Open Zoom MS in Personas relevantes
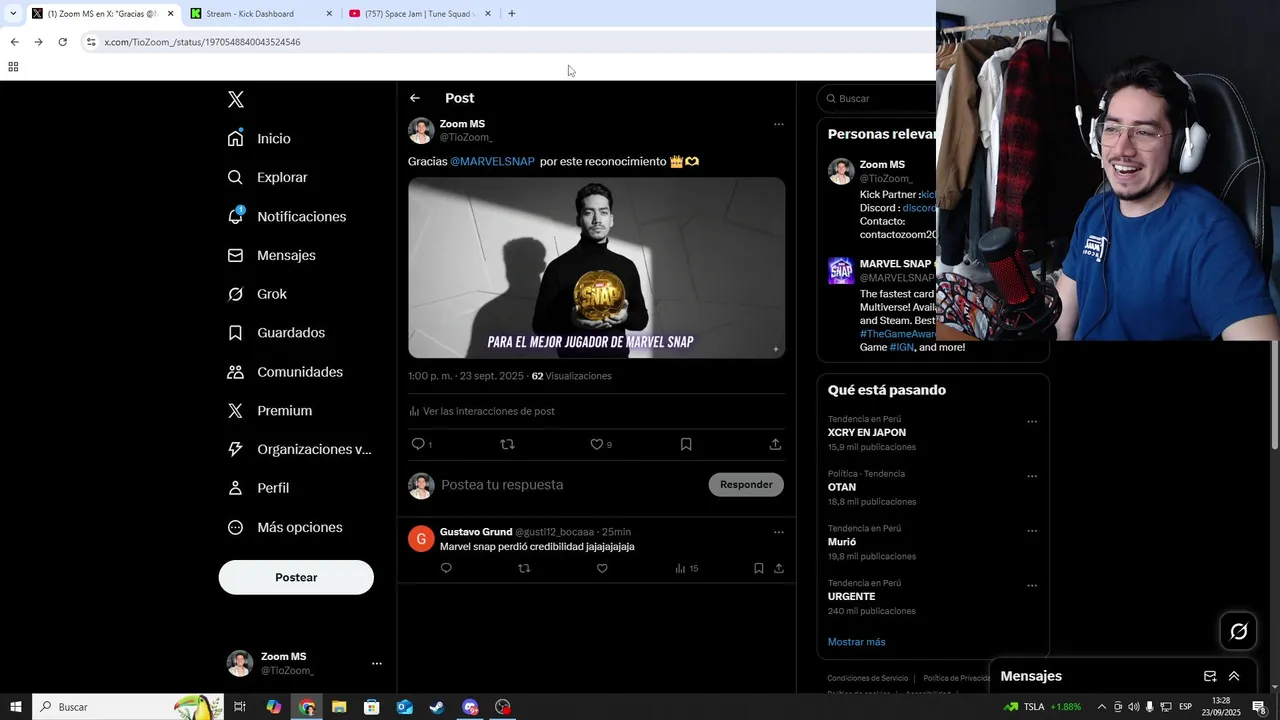The width and height of the screenshot is (1280, 720). [882, 164]
